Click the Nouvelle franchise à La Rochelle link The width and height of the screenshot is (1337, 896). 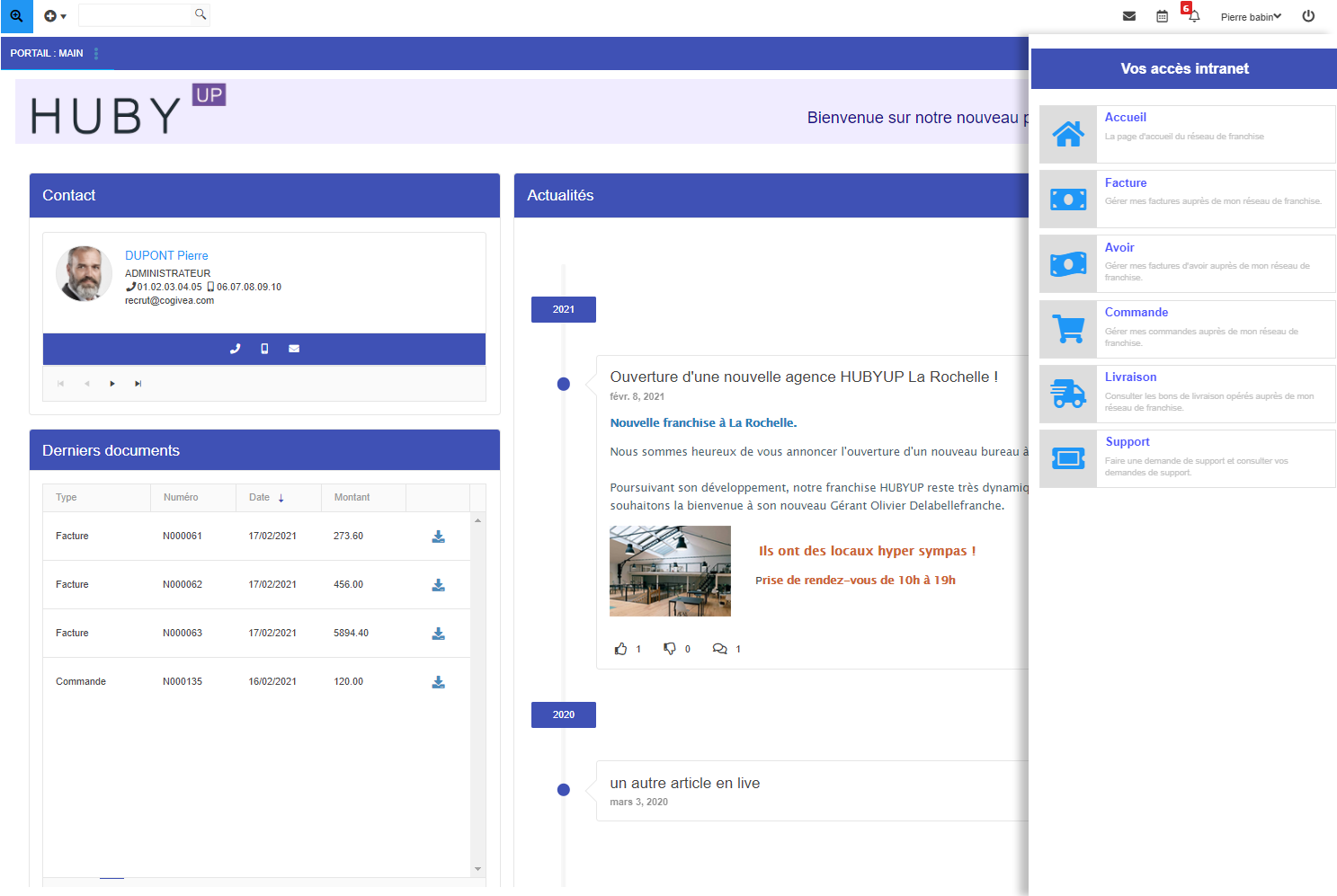703,422
